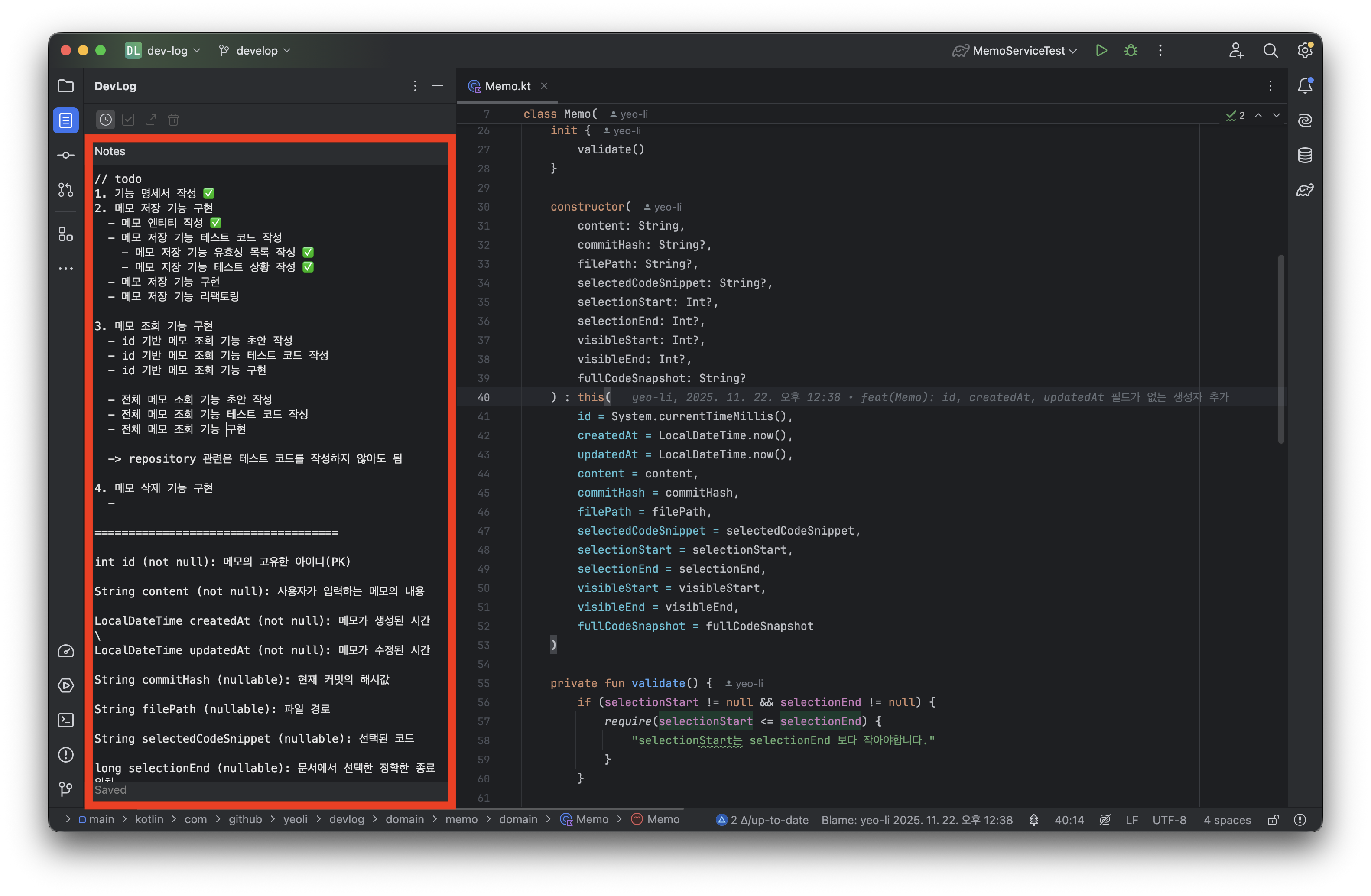
Task: Toggle the read-only lock icon in the status bar
Action: click(1273, 819)
